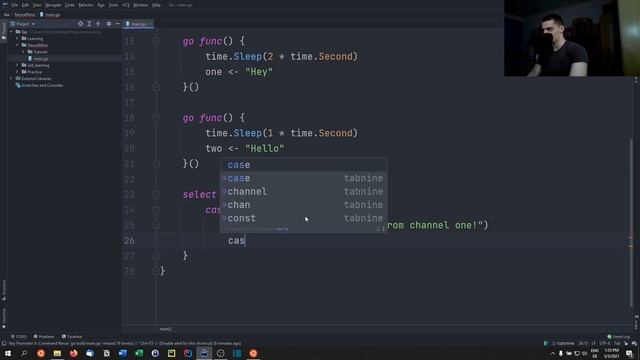
Task: Open Project panel settings gear
Action: click(x=109, y=24)
